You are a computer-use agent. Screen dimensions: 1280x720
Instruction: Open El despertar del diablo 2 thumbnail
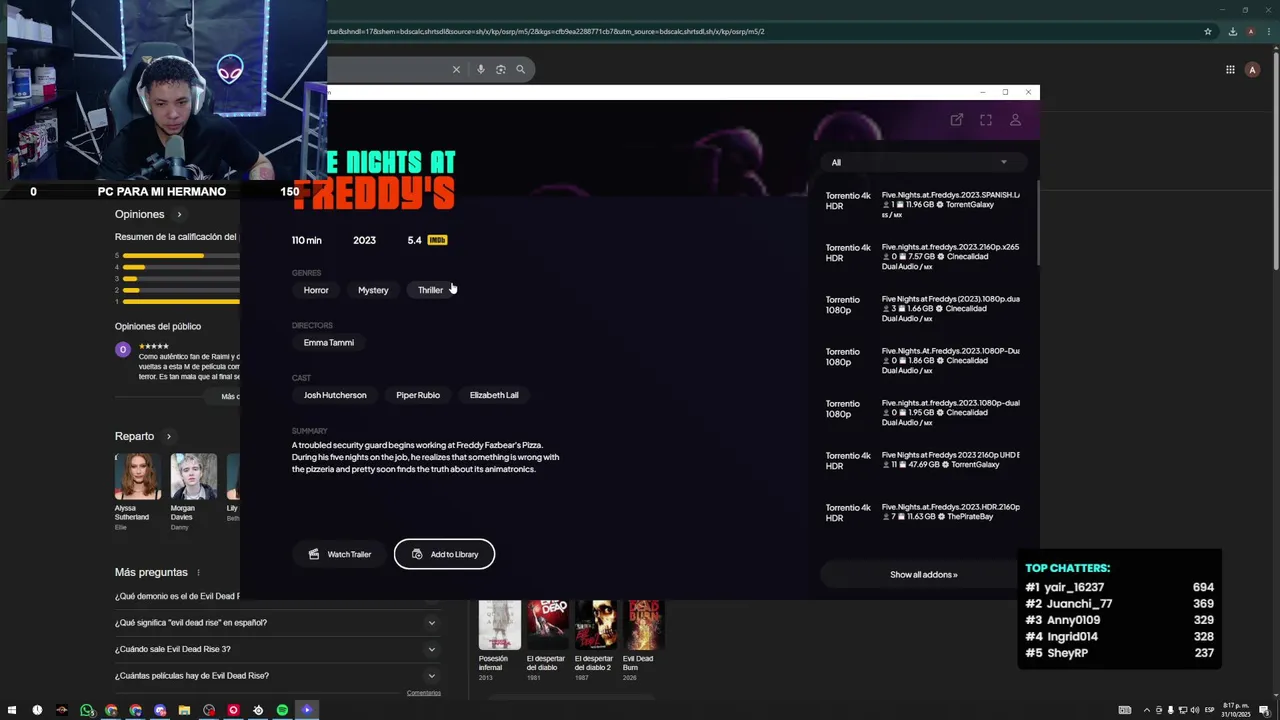coord(596,625)
